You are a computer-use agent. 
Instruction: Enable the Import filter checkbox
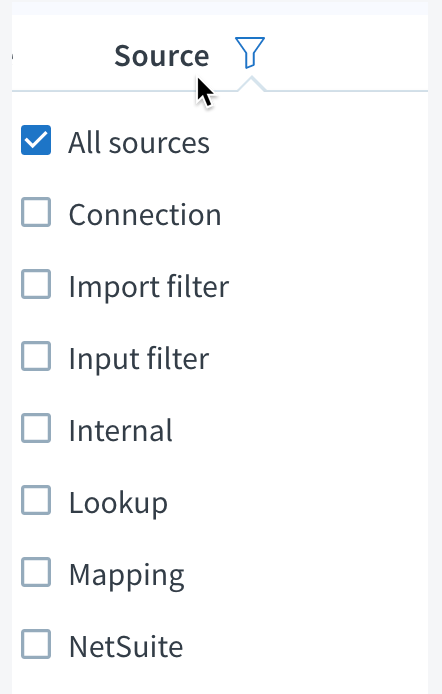pyautogui.click(x=36, y=284)
